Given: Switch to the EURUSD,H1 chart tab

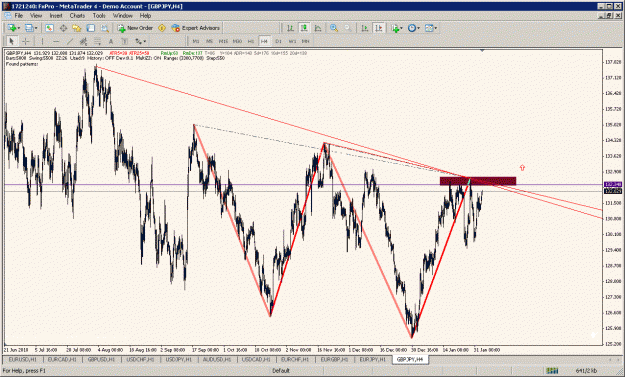Looking at the screenshot, I should [x=23, y=359].
